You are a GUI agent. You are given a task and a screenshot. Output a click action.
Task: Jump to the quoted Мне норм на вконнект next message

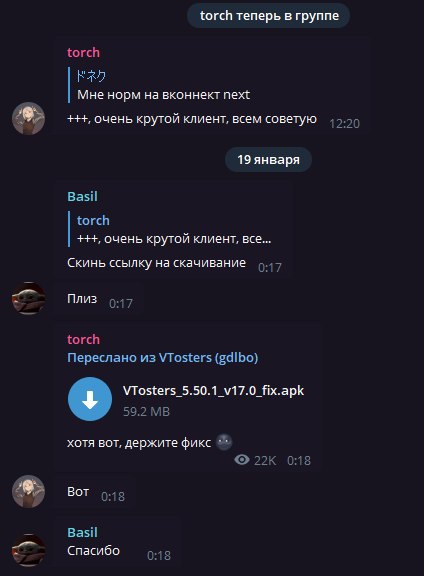click(x=159, y=85)
